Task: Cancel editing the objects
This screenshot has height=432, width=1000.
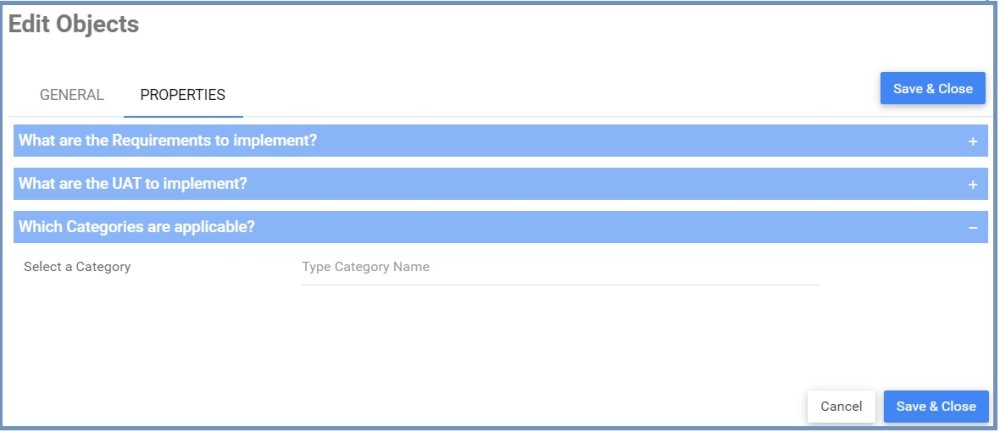Action: (x=840, y=406)
